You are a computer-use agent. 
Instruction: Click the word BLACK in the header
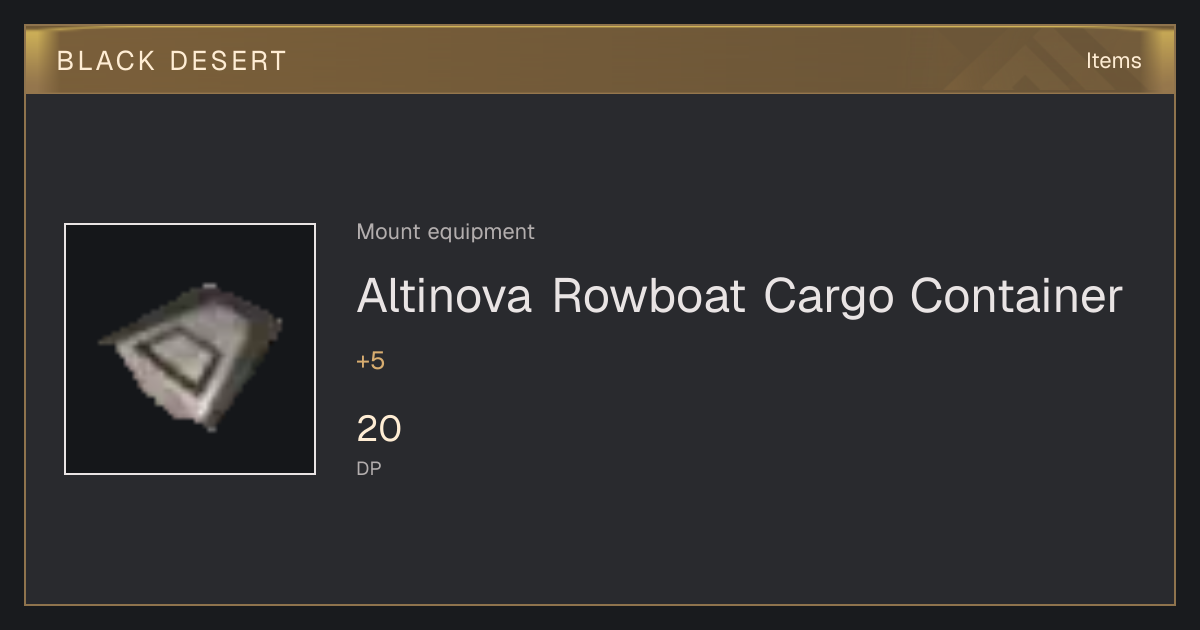click(x=105, y=61)
